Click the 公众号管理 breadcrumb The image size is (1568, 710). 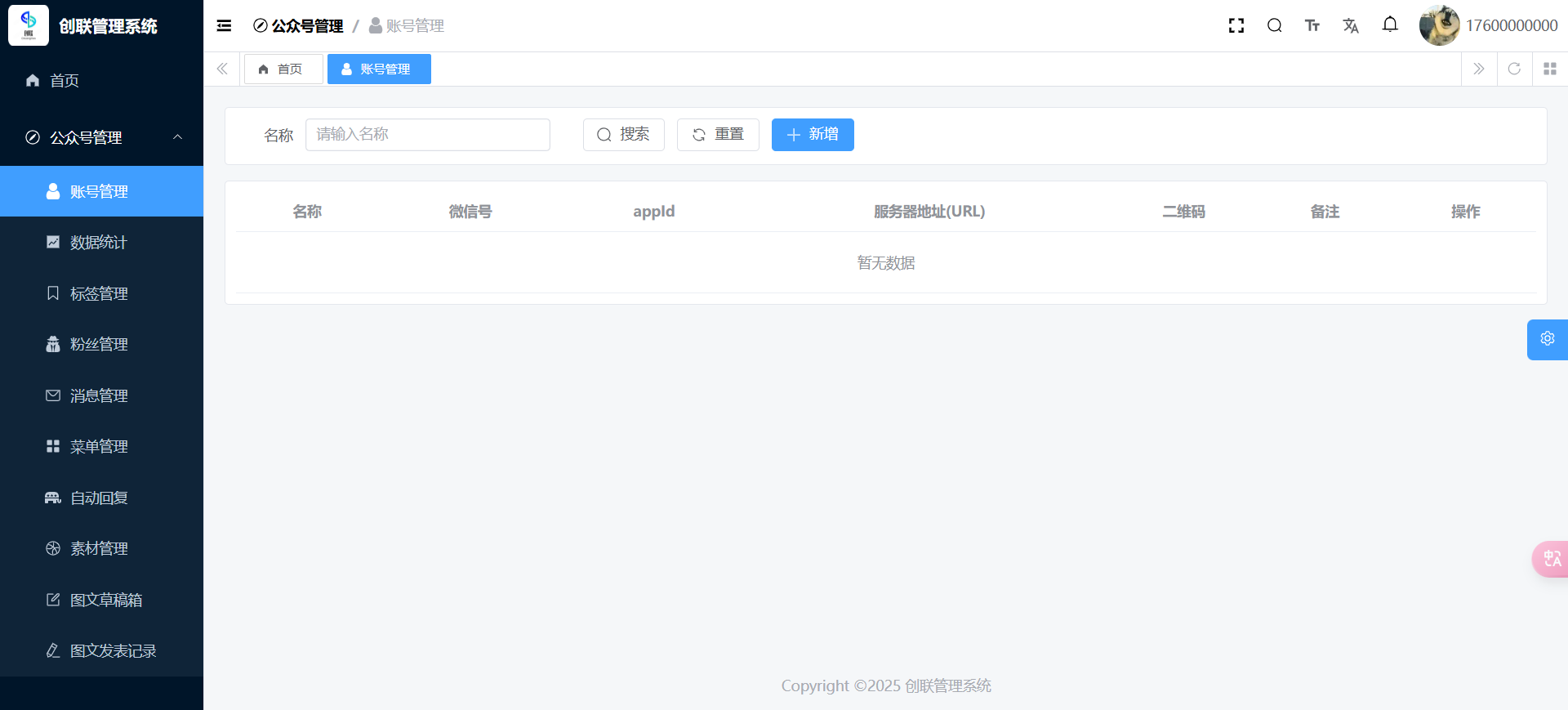[x=298, y=26]
